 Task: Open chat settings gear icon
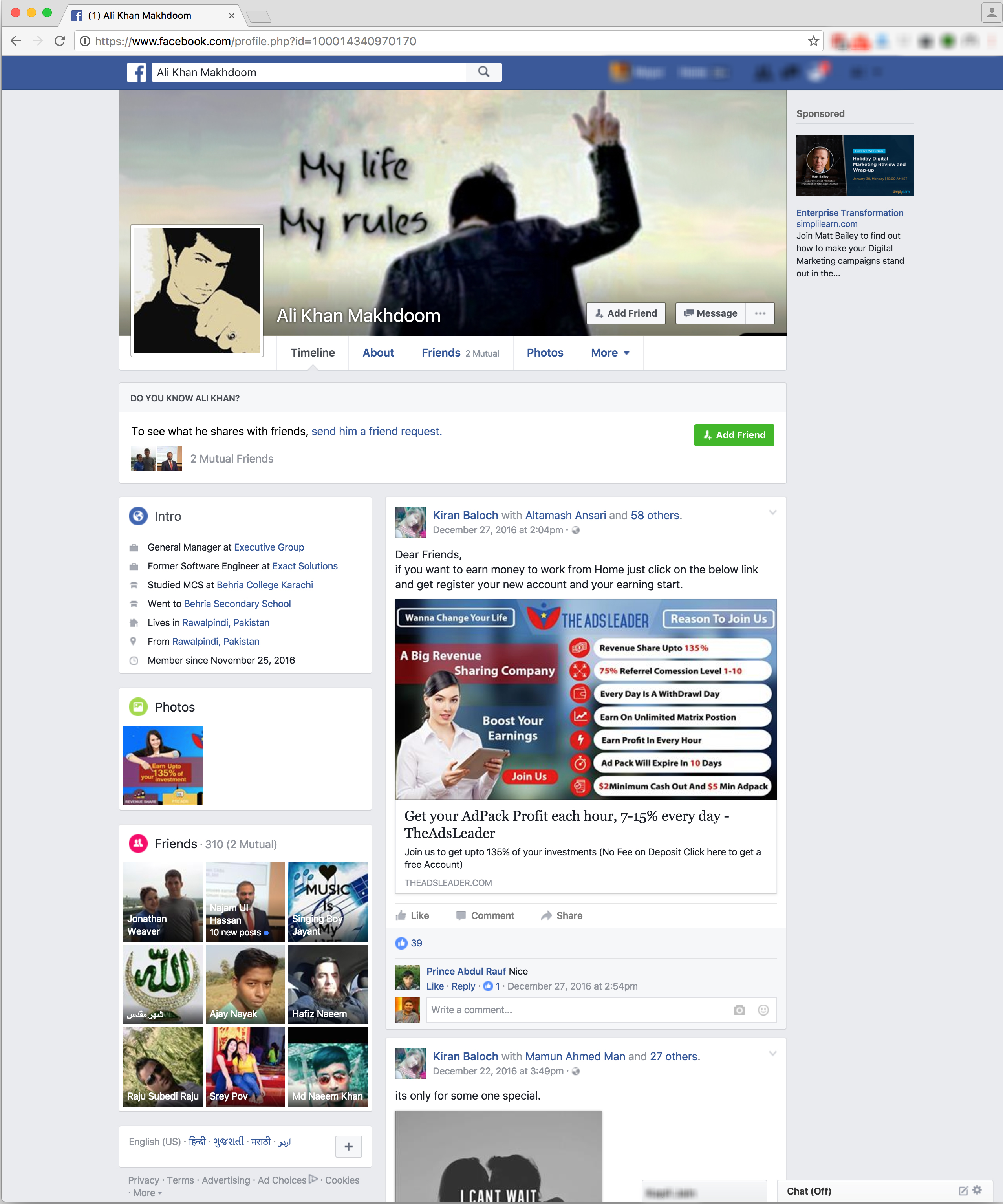coord(977,1190)
